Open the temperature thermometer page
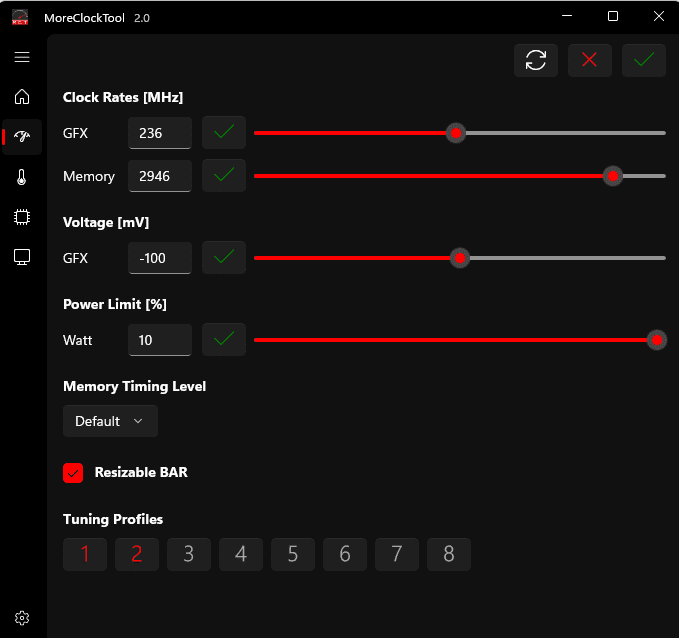This screenshot has width=679, height=638. [22, 177]
